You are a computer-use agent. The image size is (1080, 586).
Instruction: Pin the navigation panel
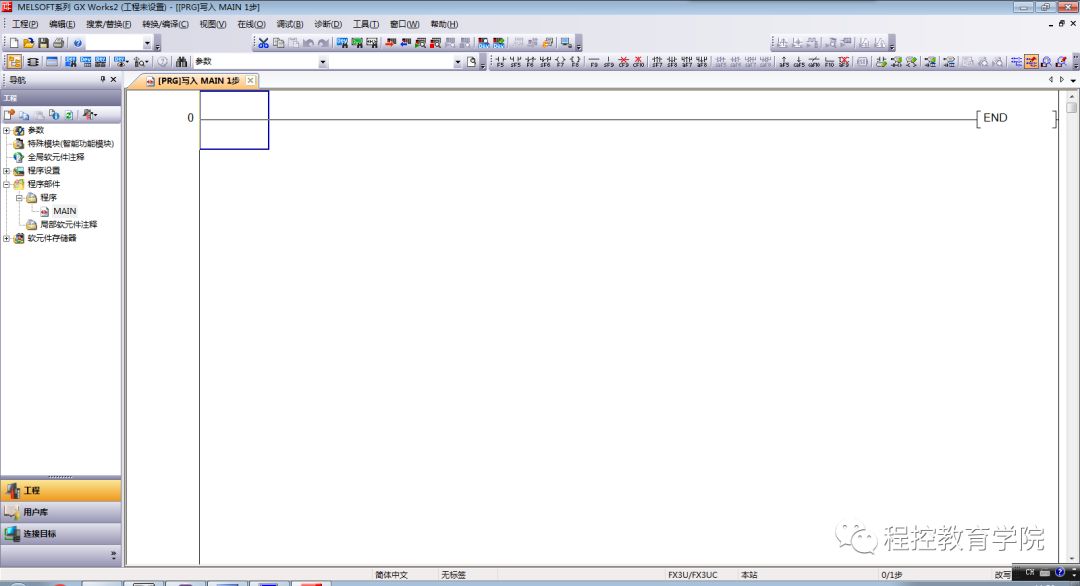(103, 79)
